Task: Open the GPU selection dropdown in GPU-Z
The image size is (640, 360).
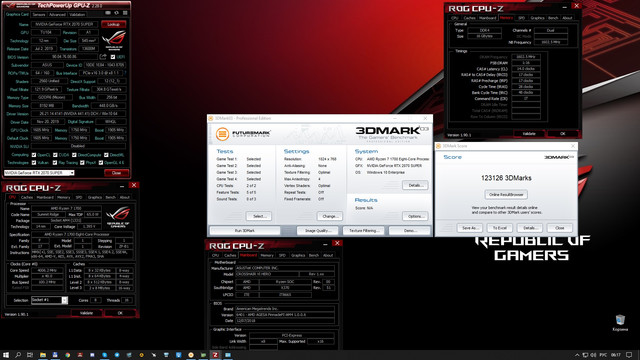Action: (39, 173)
